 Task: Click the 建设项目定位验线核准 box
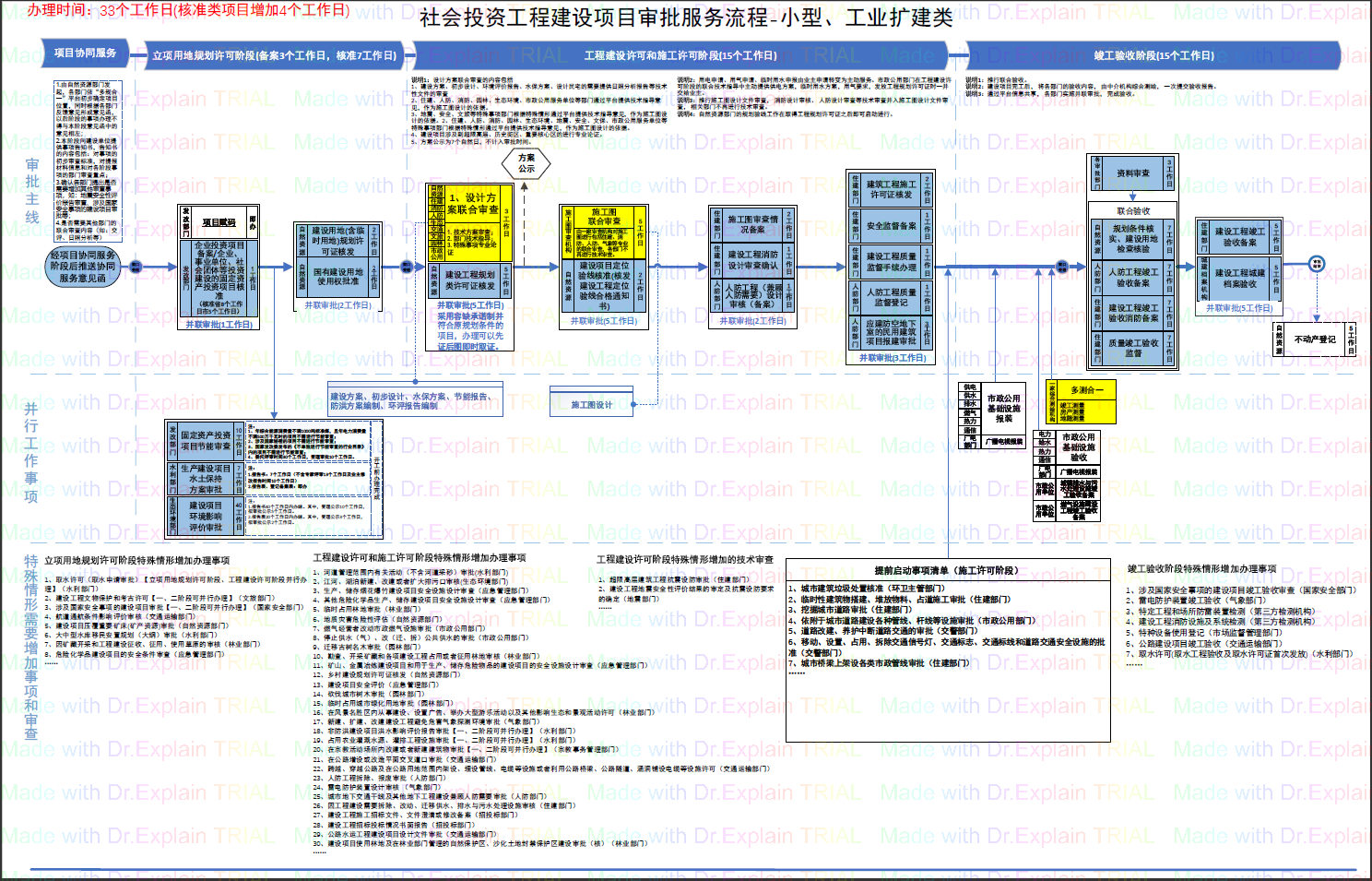pos(604,286)
